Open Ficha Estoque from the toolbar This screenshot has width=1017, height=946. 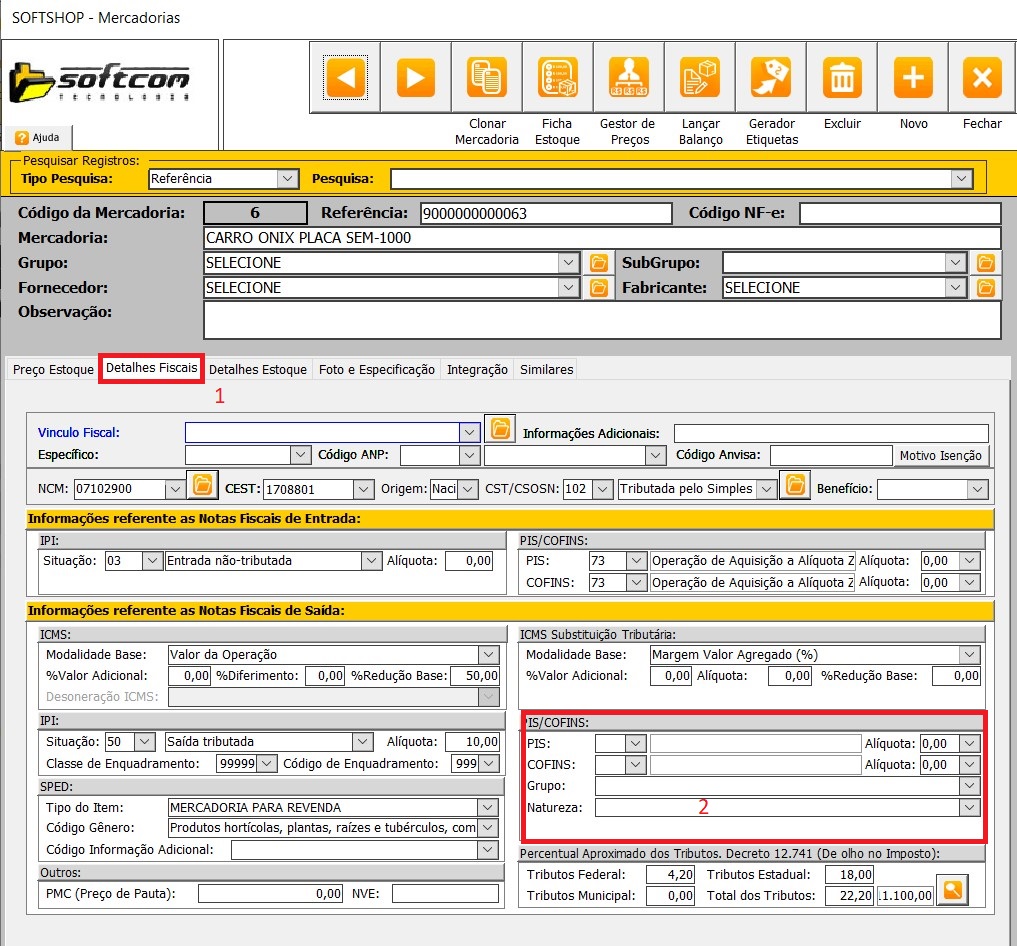(557, 77)
